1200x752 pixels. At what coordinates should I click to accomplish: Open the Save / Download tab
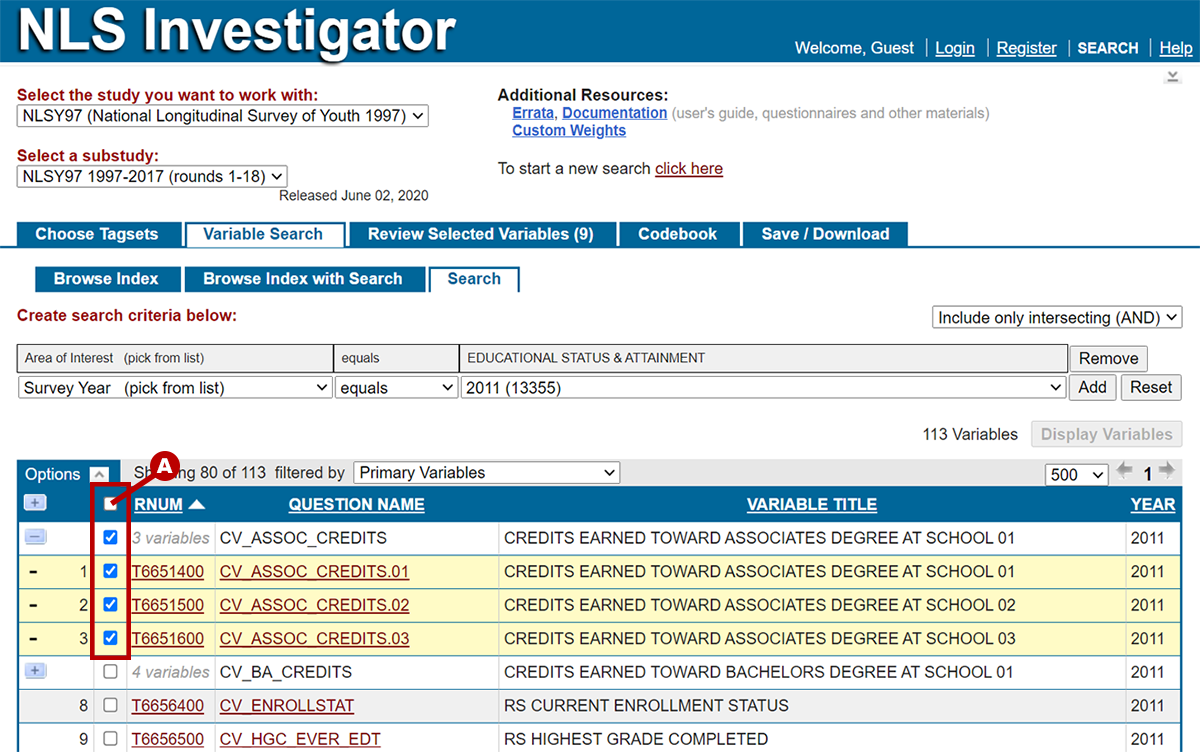tap(825, 234)
